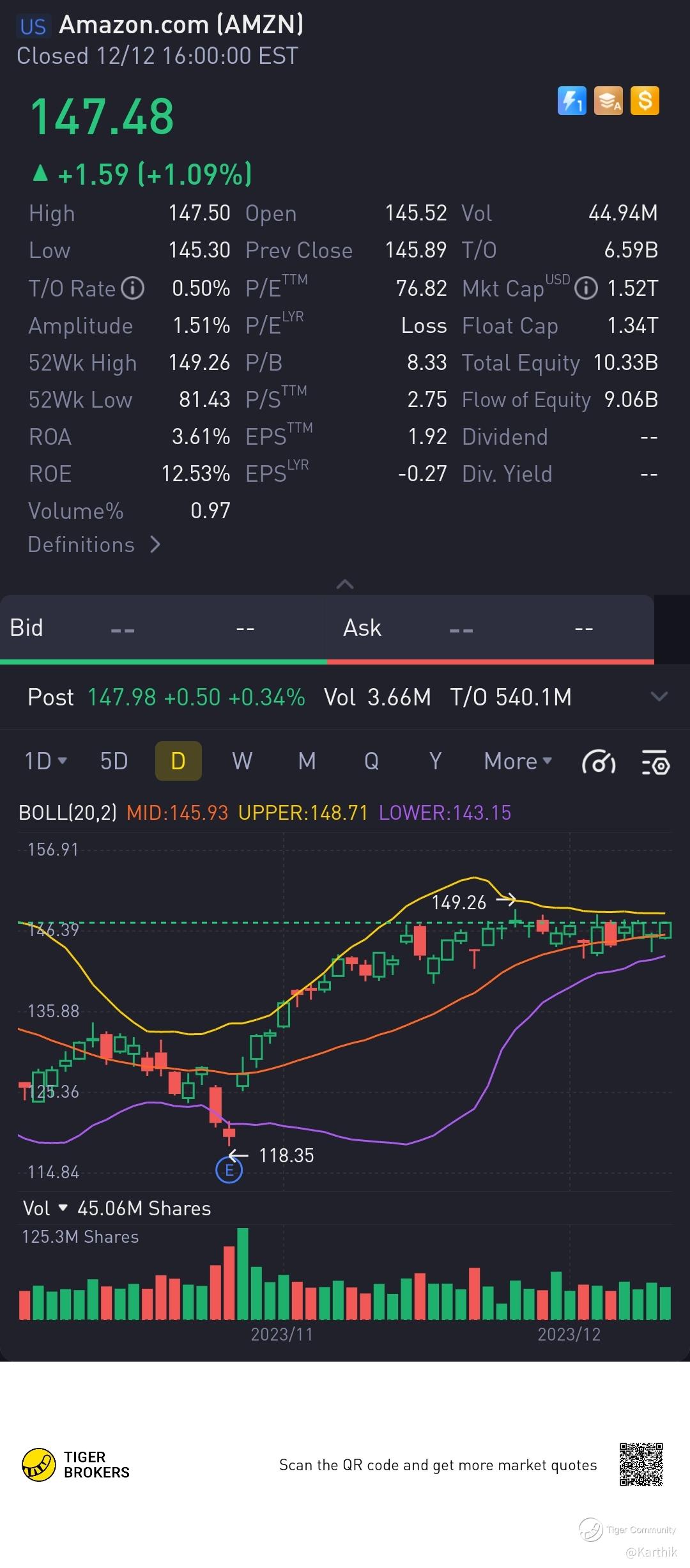Open chart settings list icon
The width and height of the screenshot is (690, 1568).
pos(655,762)
